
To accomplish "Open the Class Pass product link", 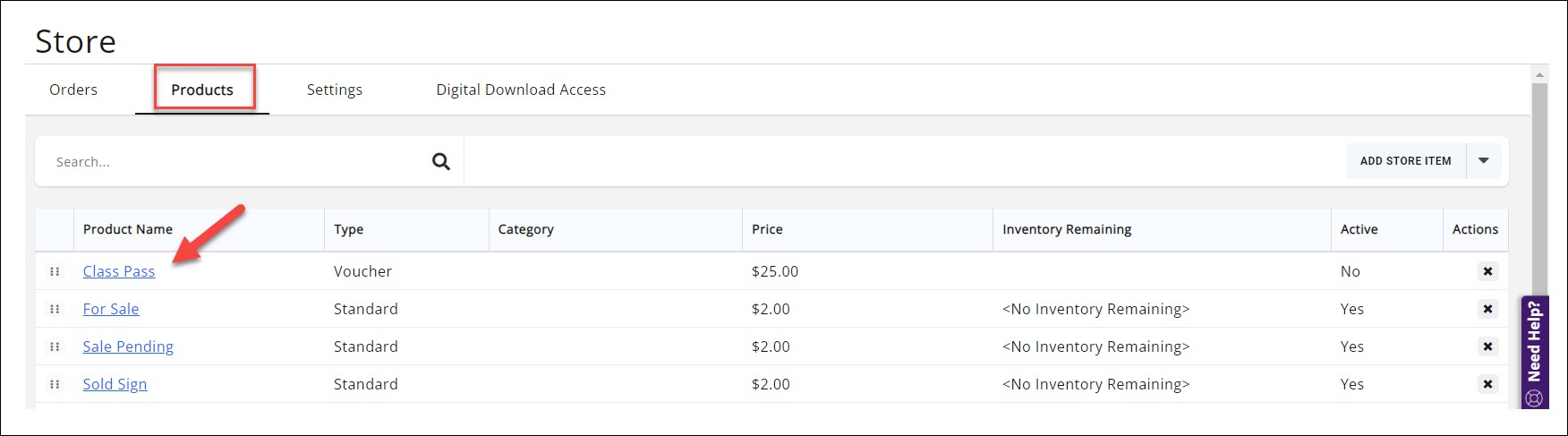I will point(119,271).
